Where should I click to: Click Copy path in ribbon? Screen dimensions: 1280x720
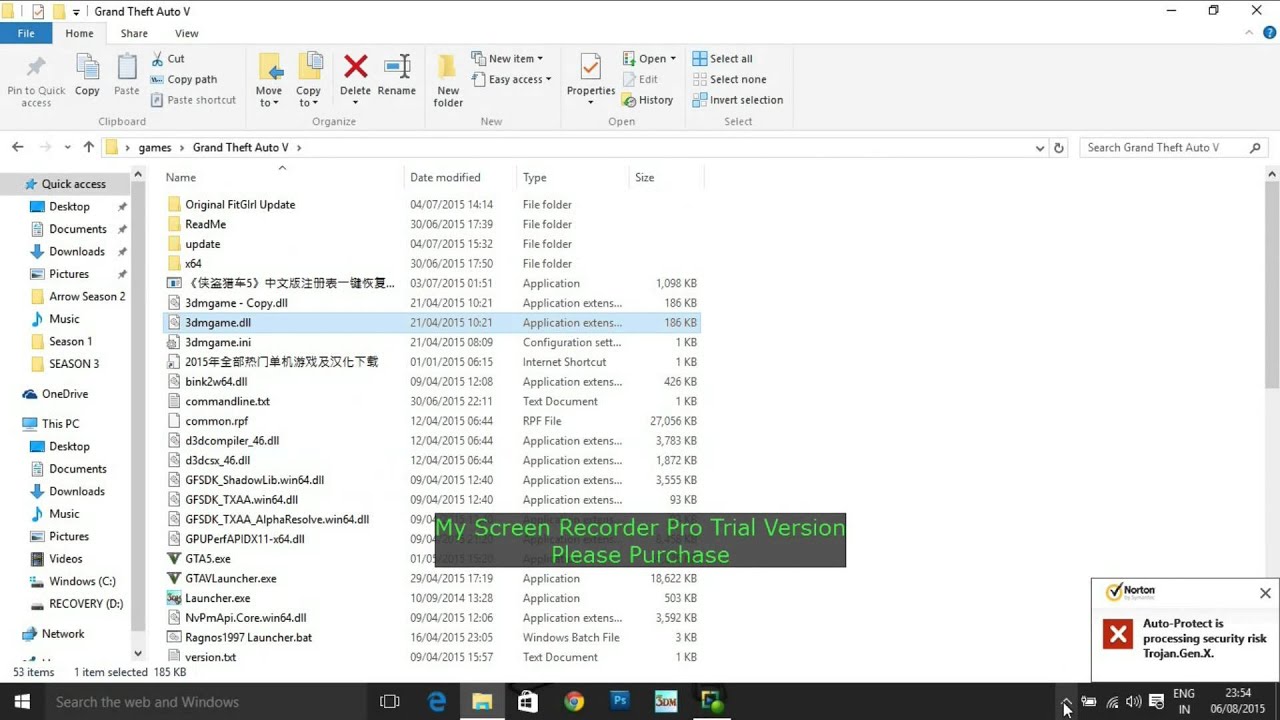click(184, 79)
